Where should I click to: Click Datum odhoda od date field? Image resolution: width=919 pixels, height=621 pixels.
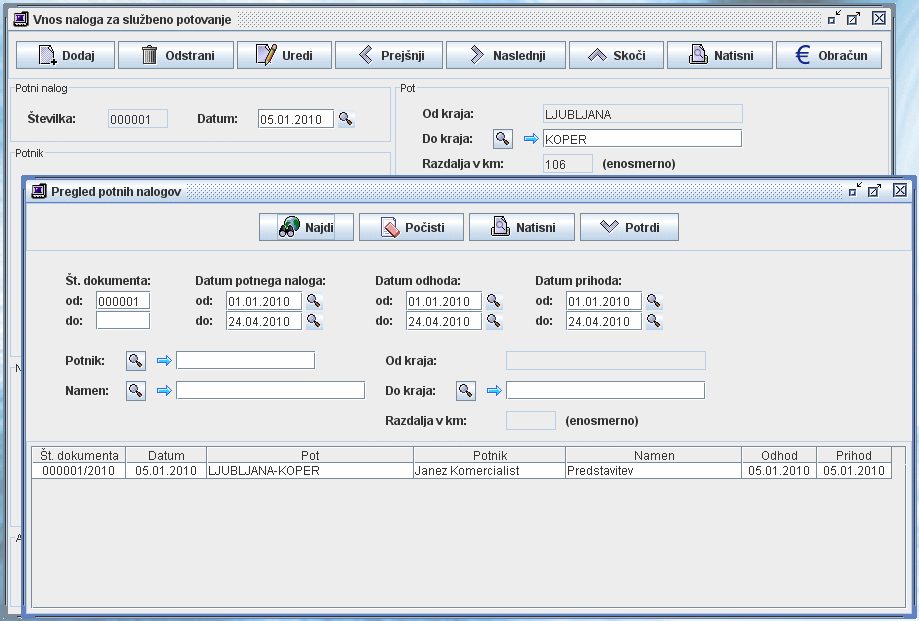tap(444, 301)
